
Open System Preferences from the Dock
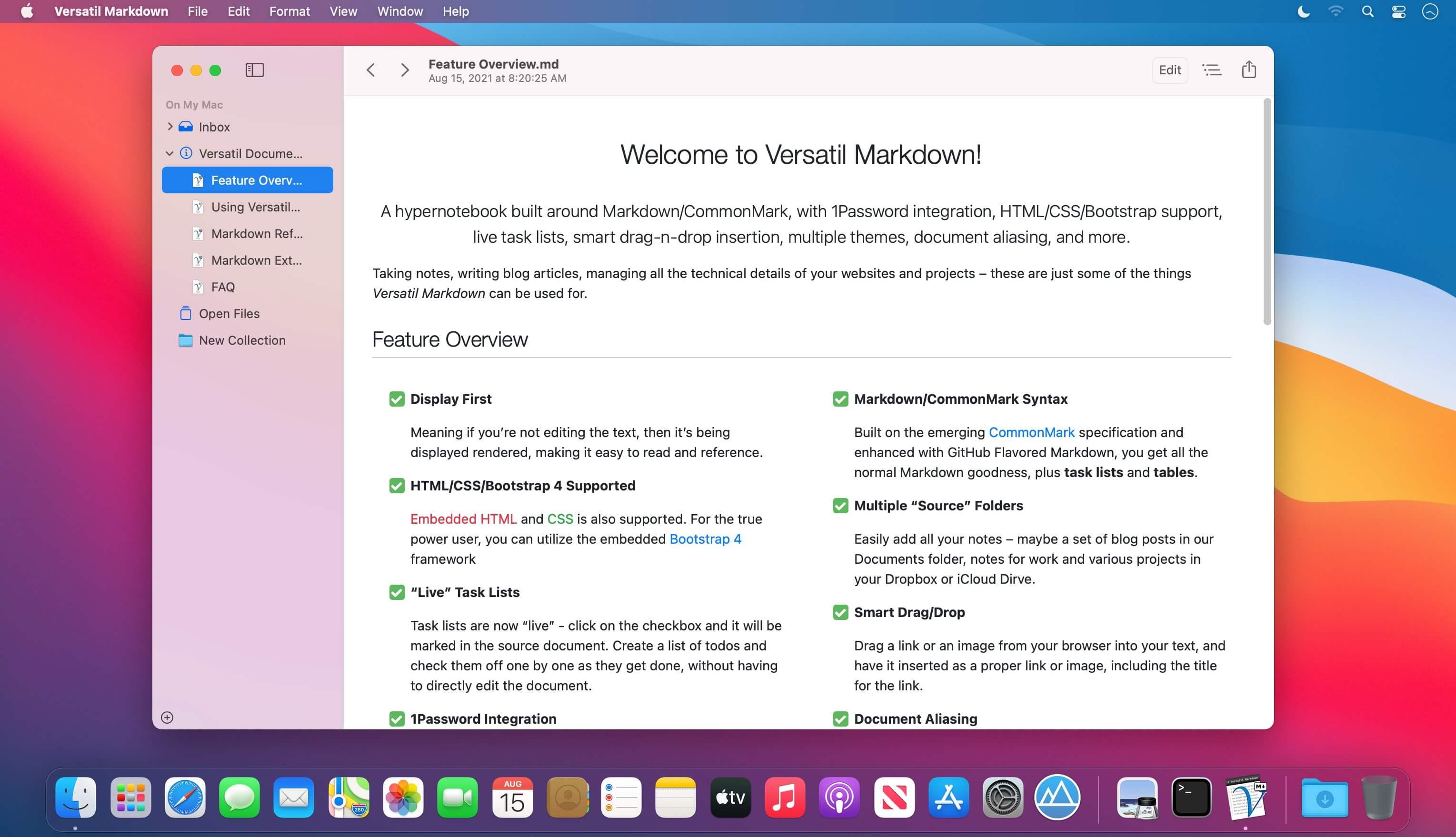click(1003, 797)
